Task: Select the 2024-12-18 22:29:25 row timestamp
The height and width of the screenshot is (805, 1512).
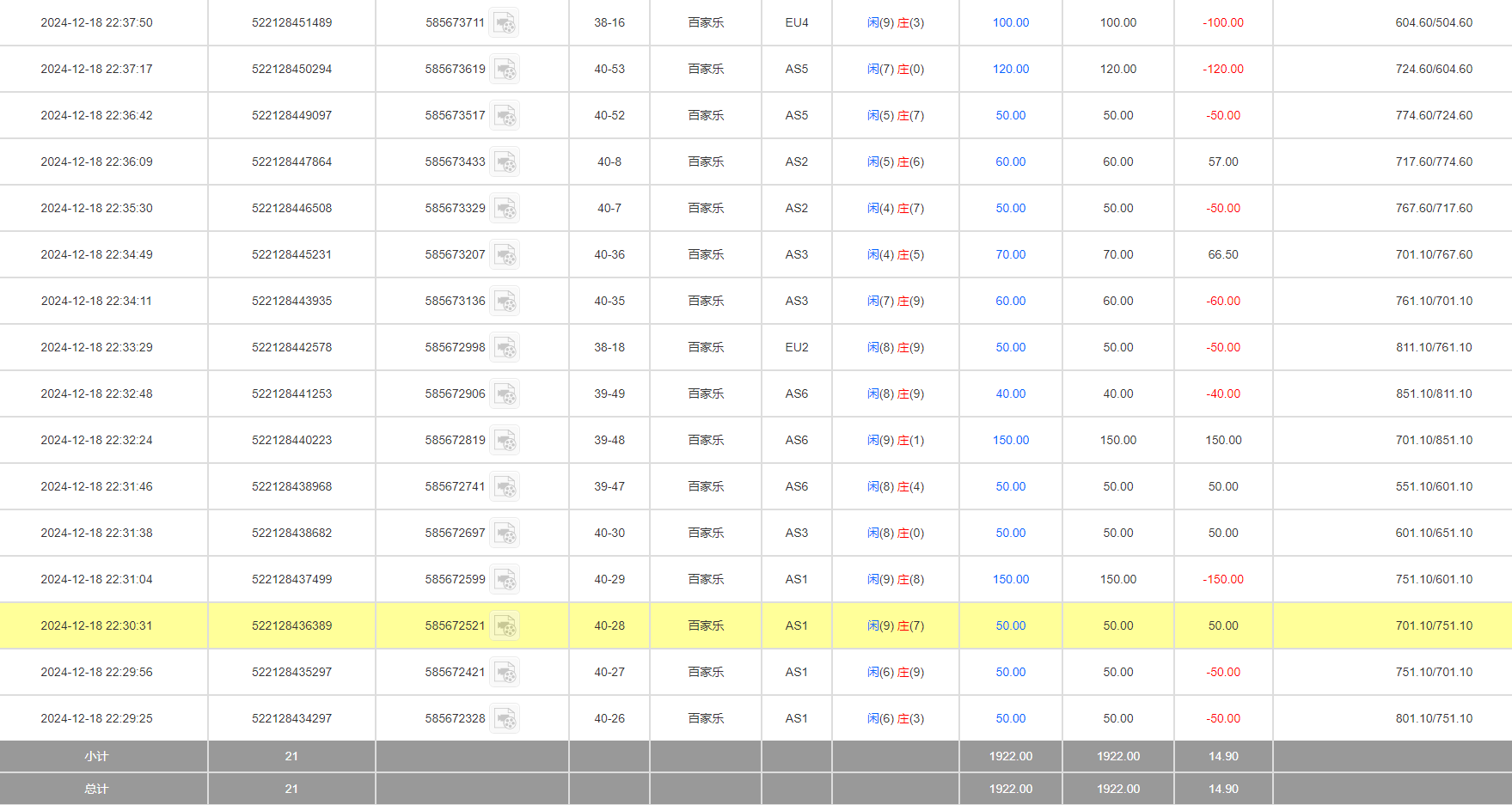Action: click(x=96, y=719)
